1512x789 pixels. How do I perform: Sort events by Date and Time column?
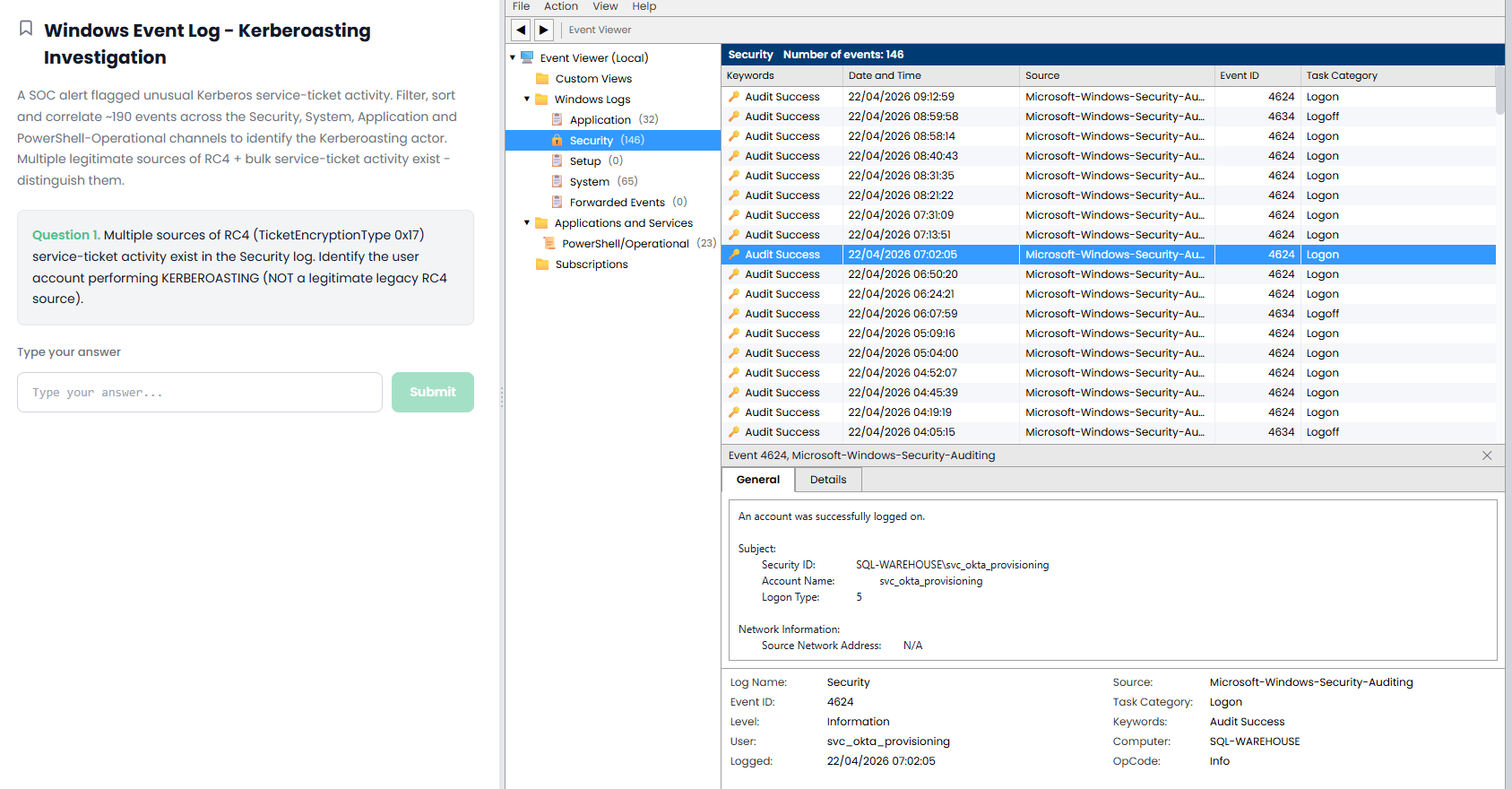[x=931, y=75]
